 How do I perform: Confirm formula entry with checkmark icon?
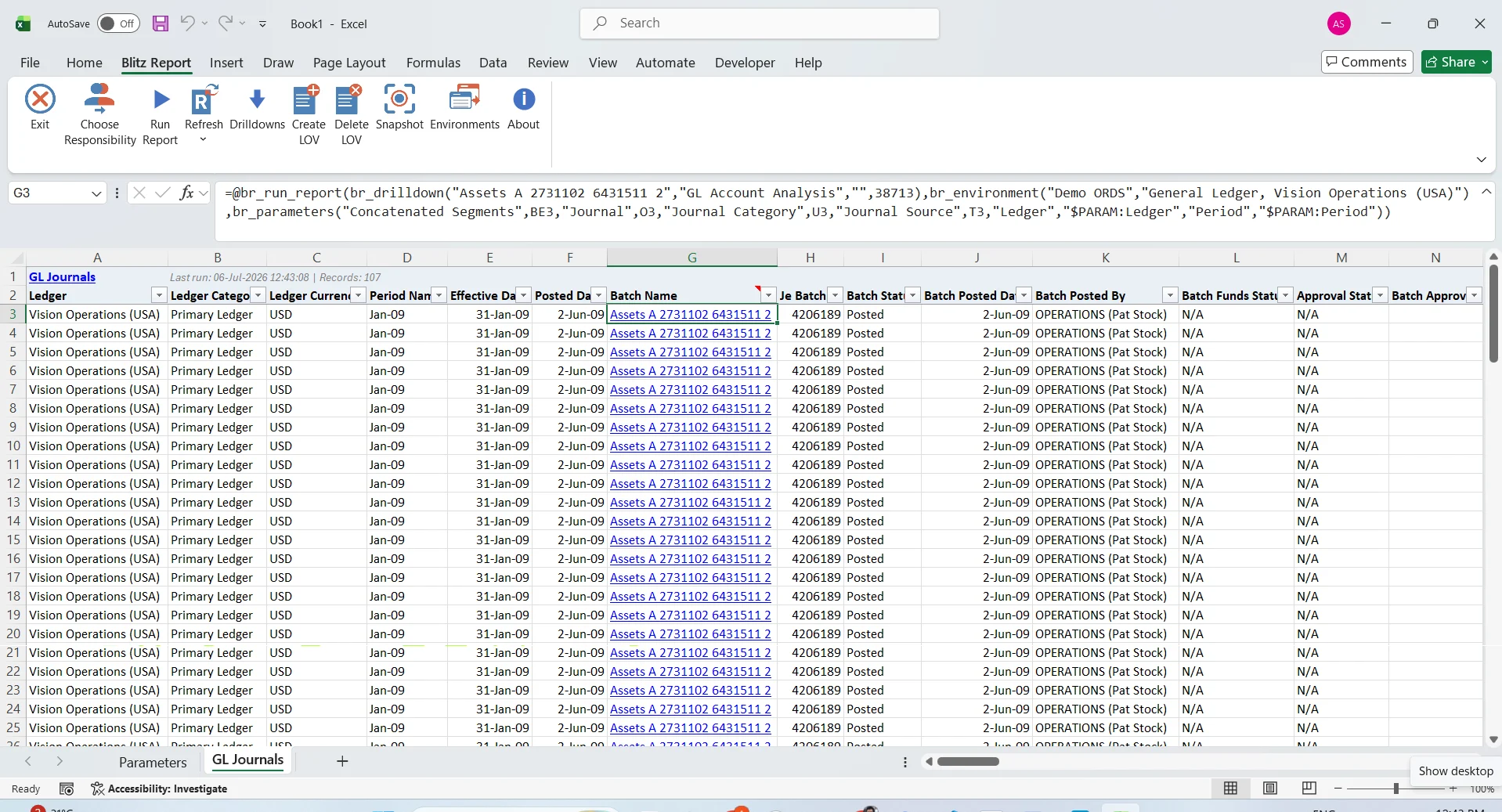[163, 193]
